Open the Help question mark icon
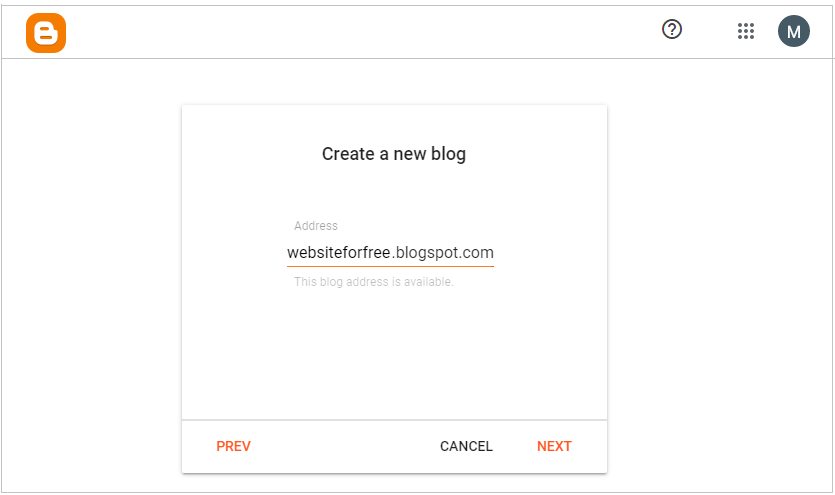 click(x=672, y=29)
